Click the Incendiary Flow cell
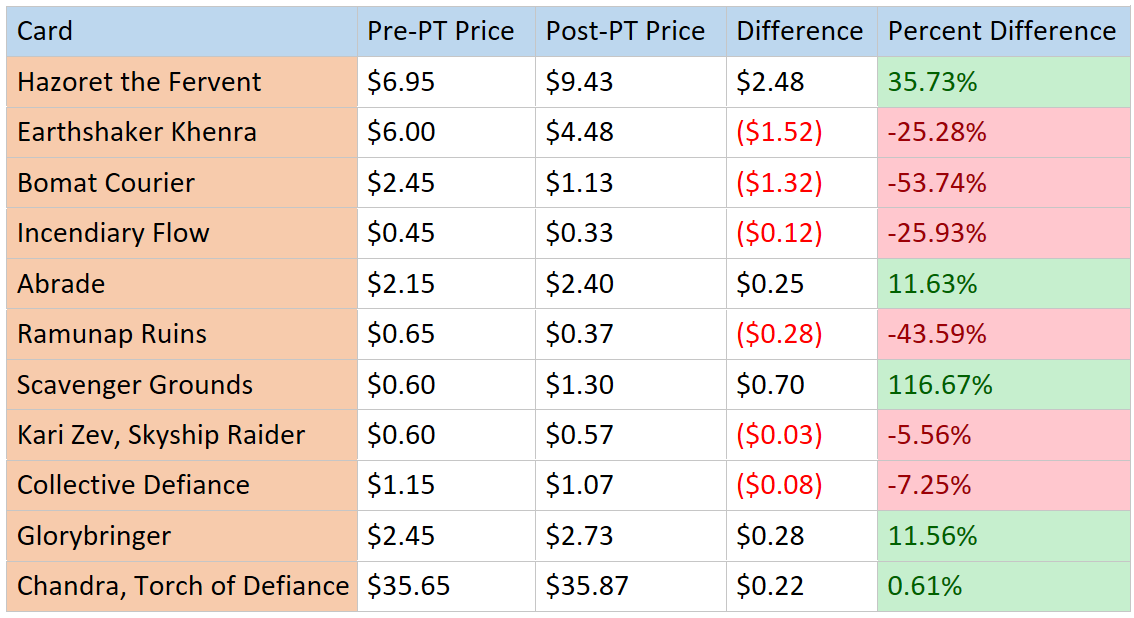Image resolution: width=1134 pixels, height=618 pixels. (x=181, y=233)
